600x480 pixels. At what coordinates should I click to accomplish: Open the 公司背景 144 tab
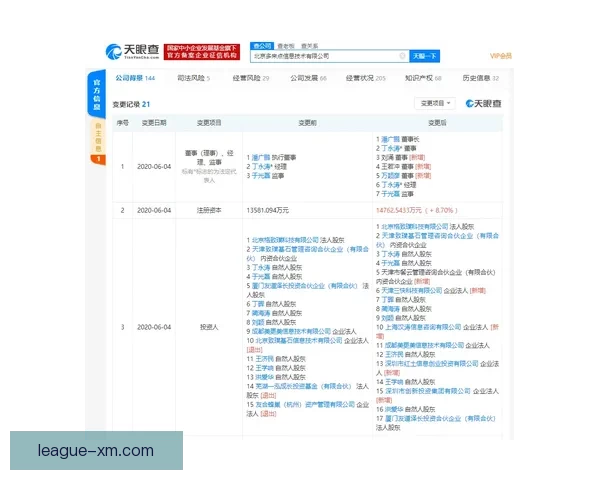click(x=135, y=78)
